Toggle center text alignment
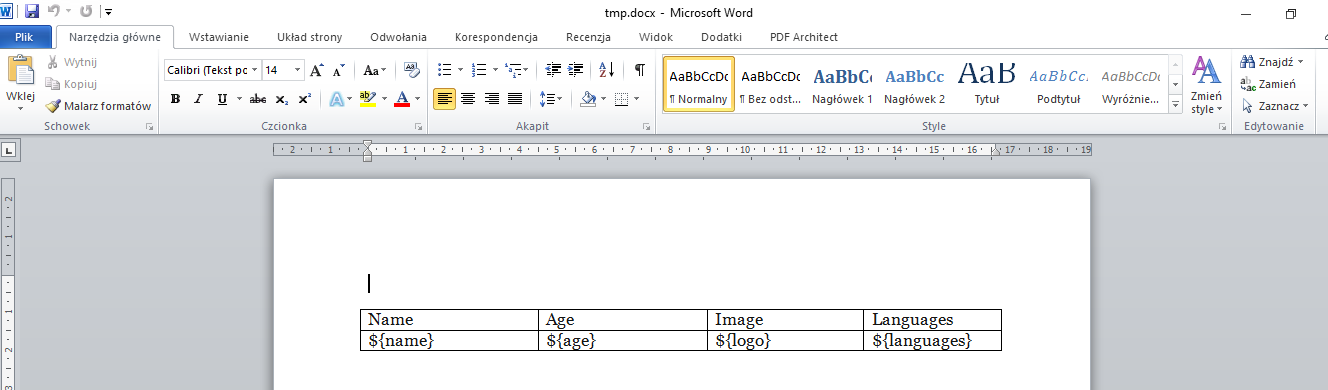Viewport: 1328px width, 390px height. tap(469, 99)
